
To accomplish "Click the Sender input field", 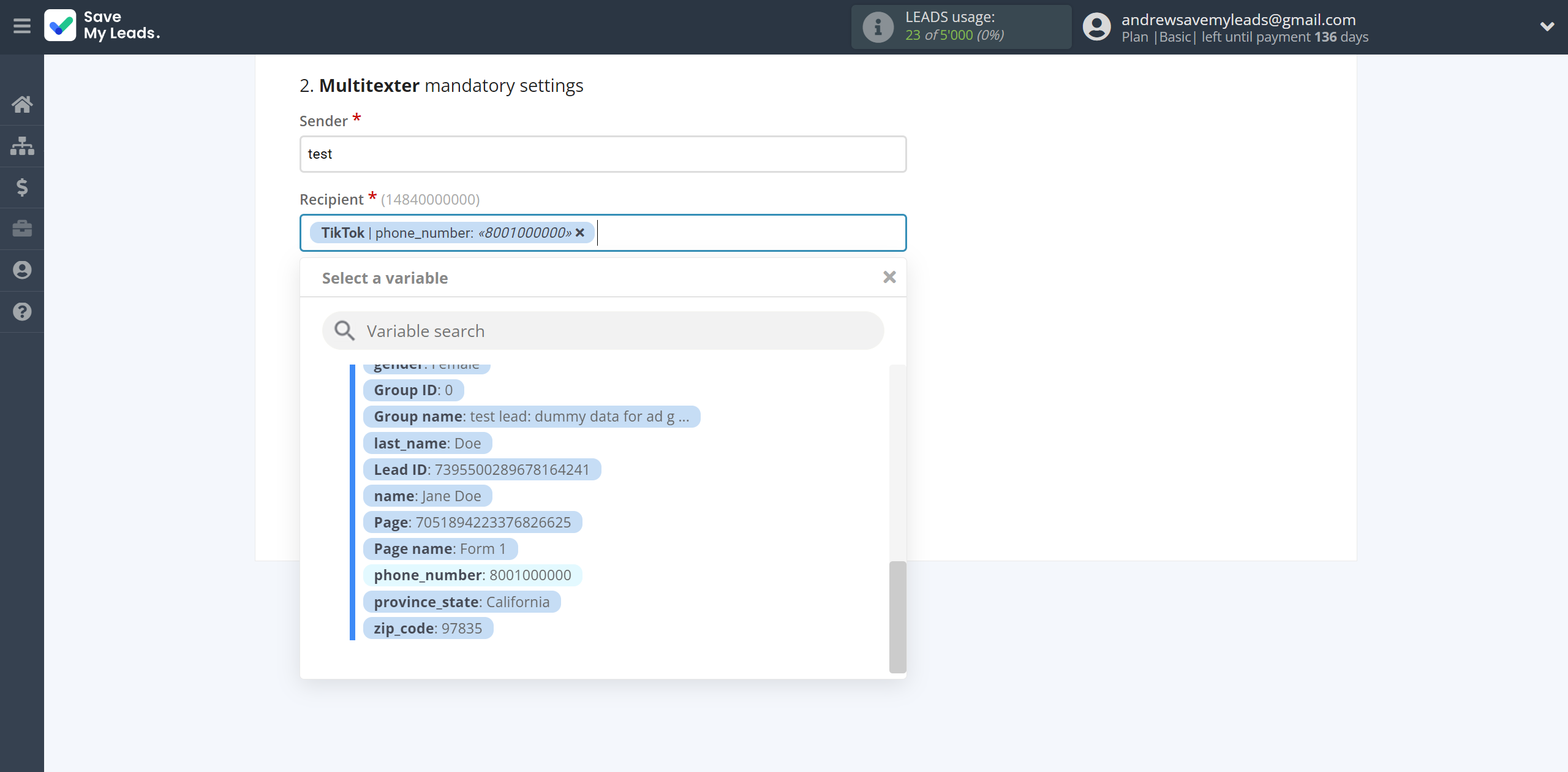I will pyautogui.click(x=603, y=154).
